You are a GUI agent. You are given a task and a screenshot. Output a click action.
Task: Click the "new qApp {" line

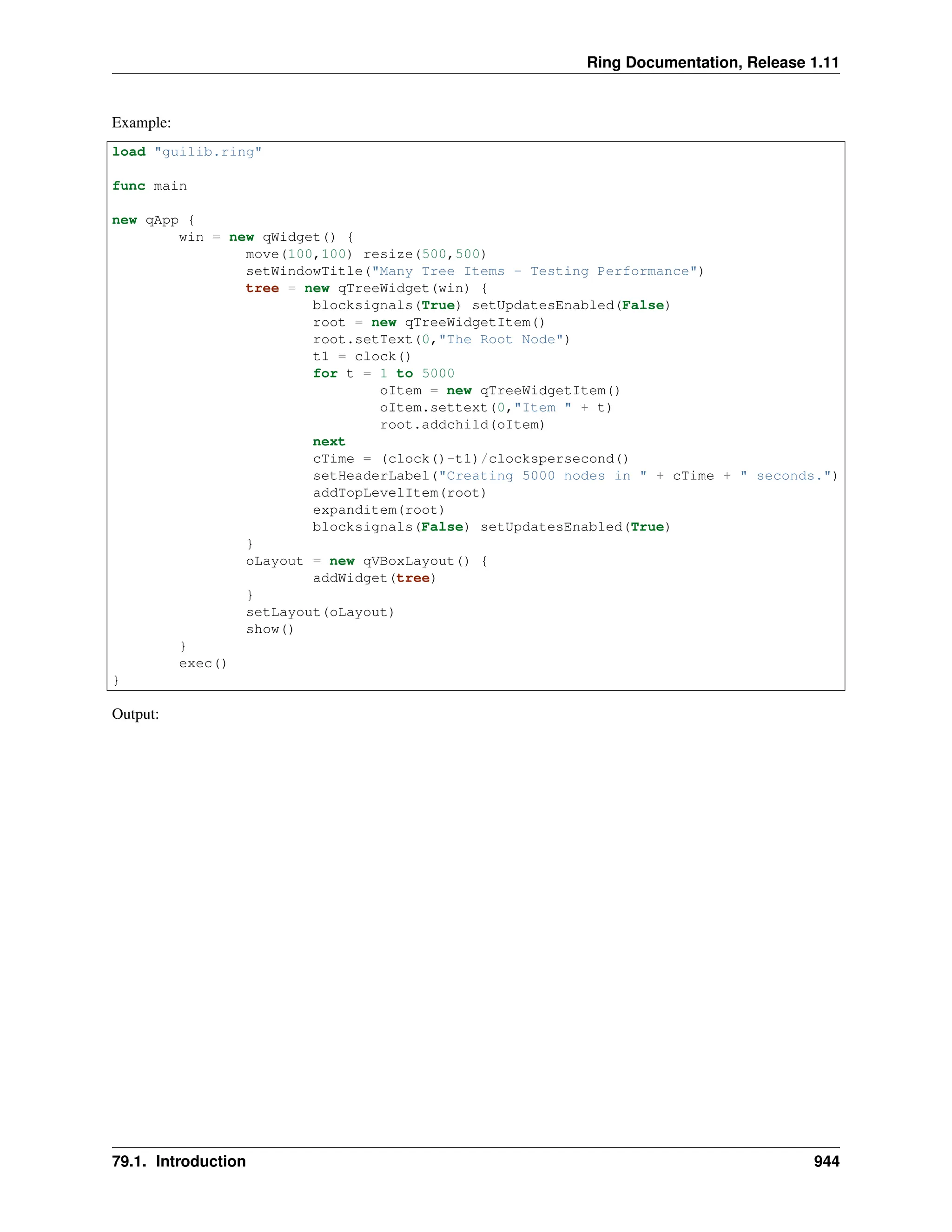[153, 220]
